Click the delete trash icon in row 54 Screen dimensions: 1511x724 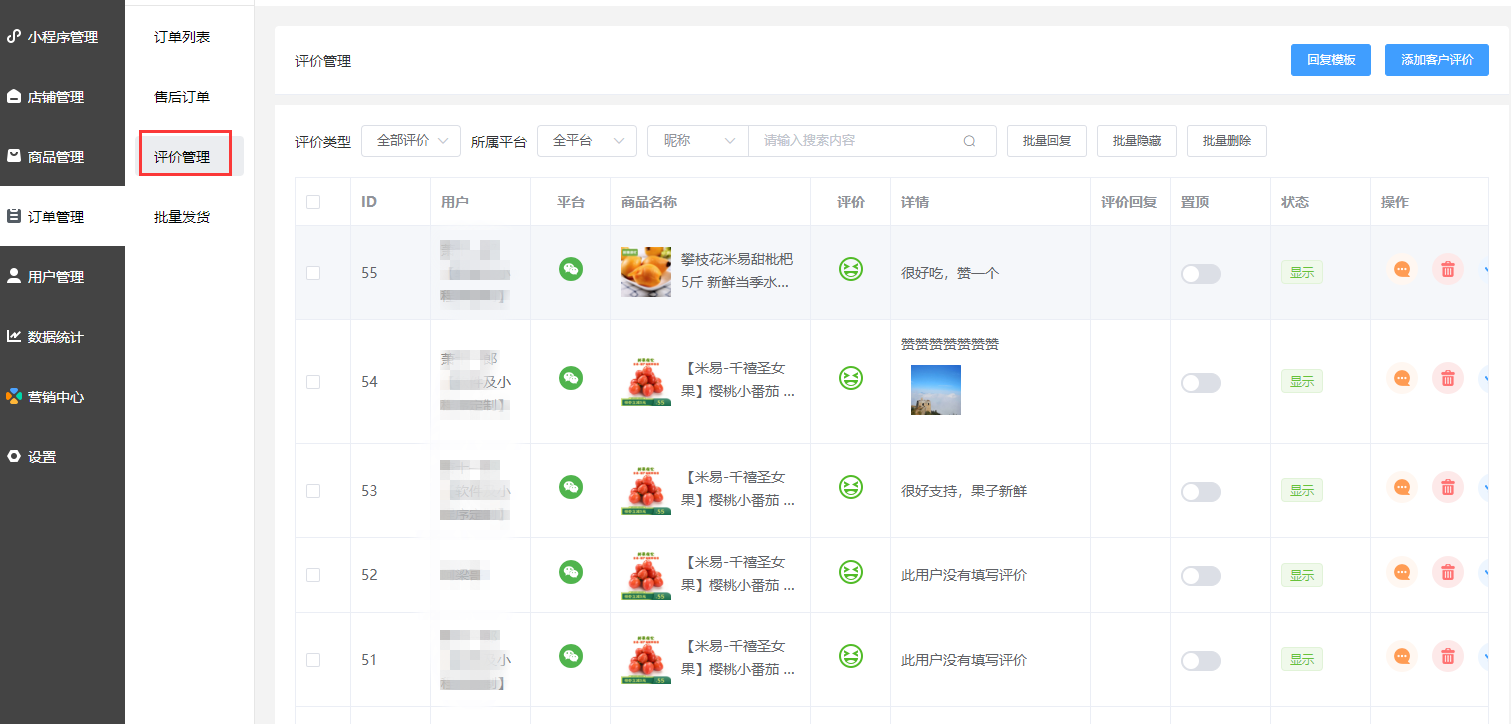pos(1447,379)
